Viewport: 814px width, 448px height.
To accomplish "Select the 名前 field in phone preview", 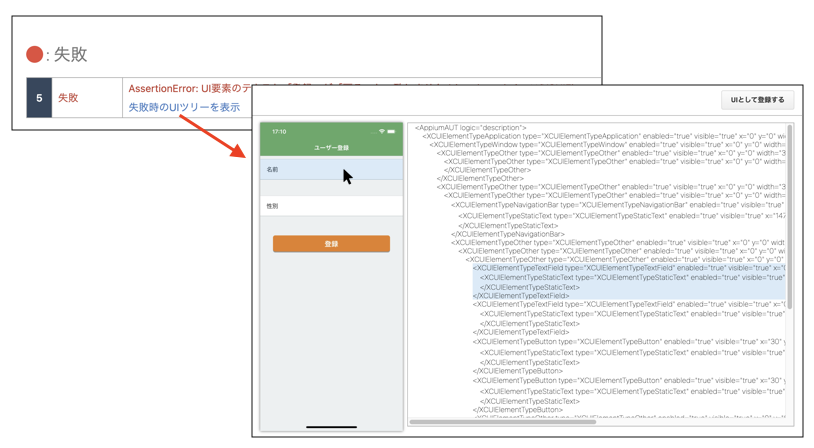I will pyautogui.click(x=331, y=169).
